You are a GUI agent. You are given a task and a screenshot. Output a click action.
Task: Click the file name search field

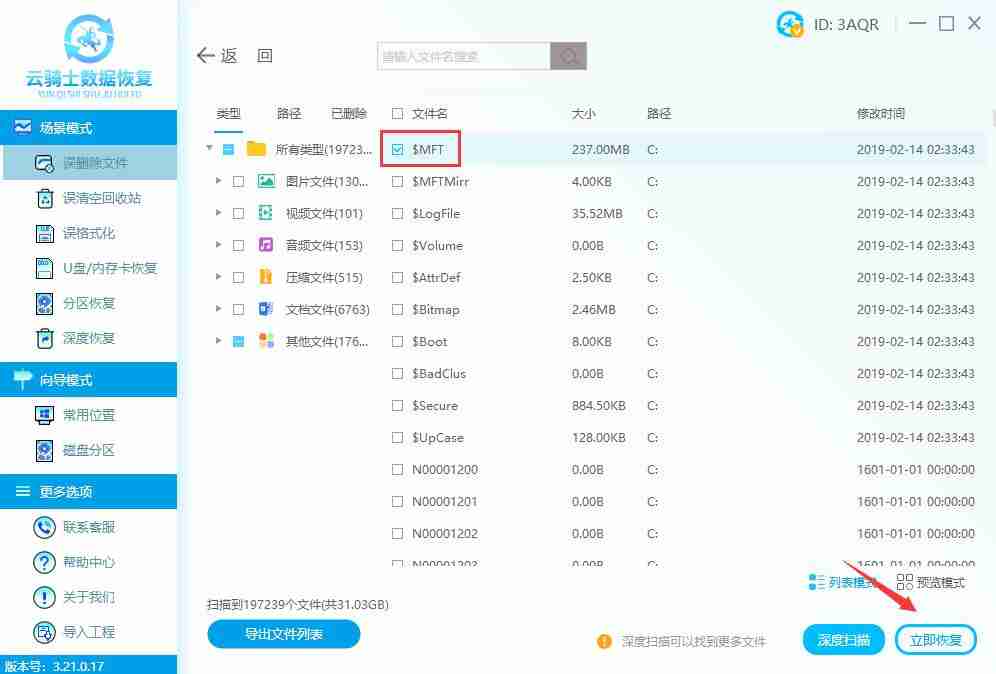pyautogui.click(x=464, y=56)
